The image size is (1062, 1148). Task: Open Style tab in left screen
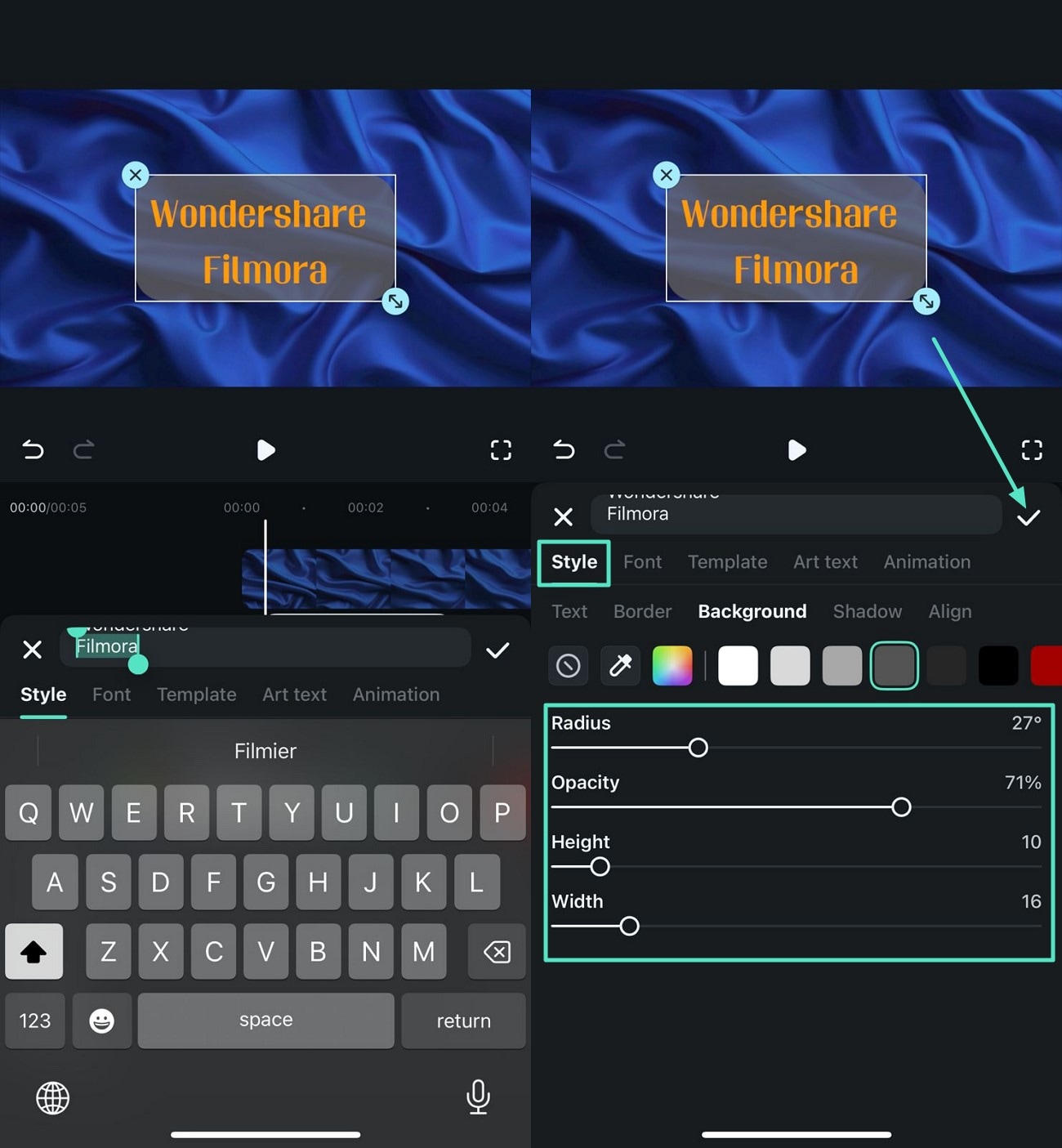(x=43, y=695)
